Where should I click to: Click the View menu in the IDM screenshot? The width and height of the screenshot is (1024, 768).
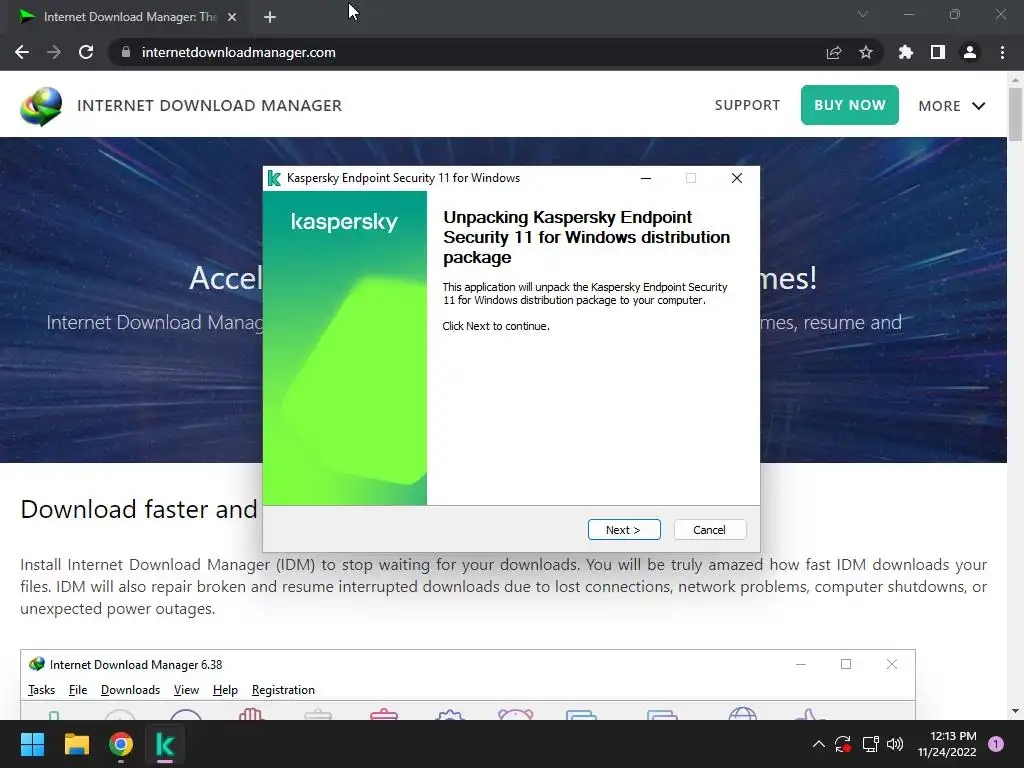[x=186, y=690]
